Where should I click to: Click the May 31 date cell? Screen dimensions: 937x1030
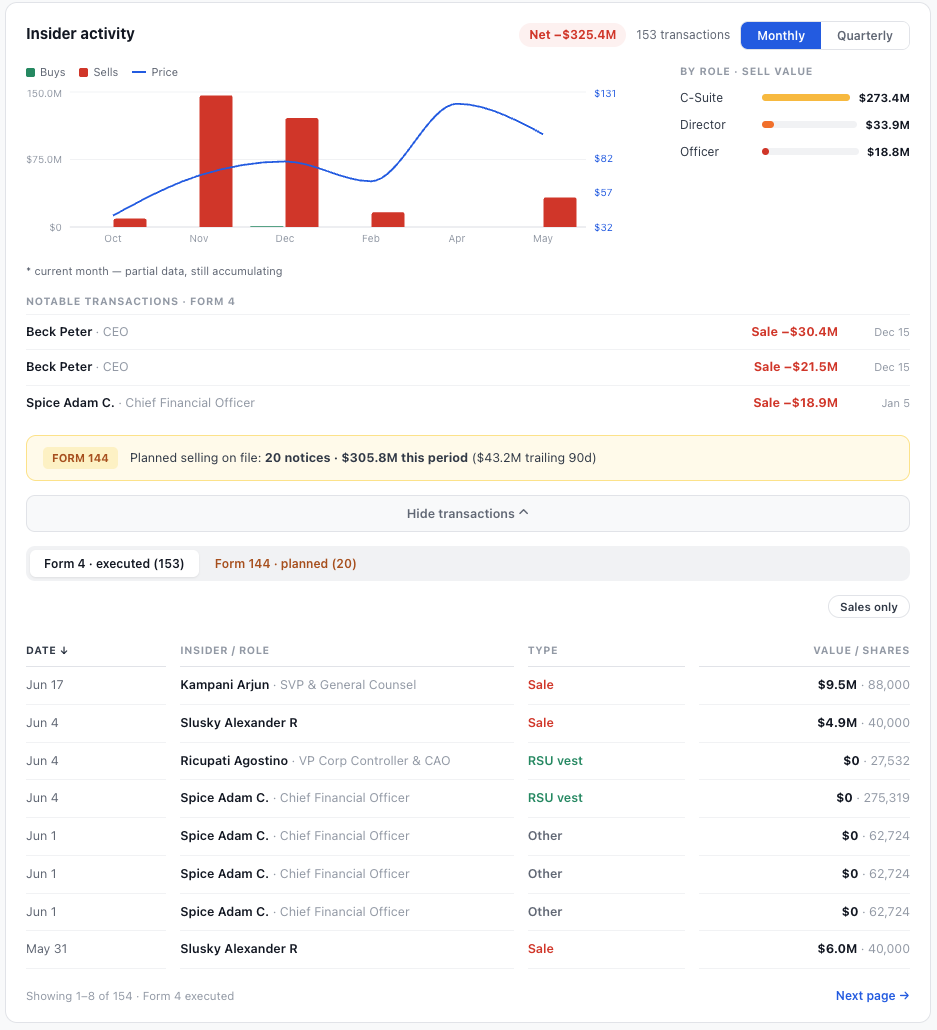coord(47,949)
